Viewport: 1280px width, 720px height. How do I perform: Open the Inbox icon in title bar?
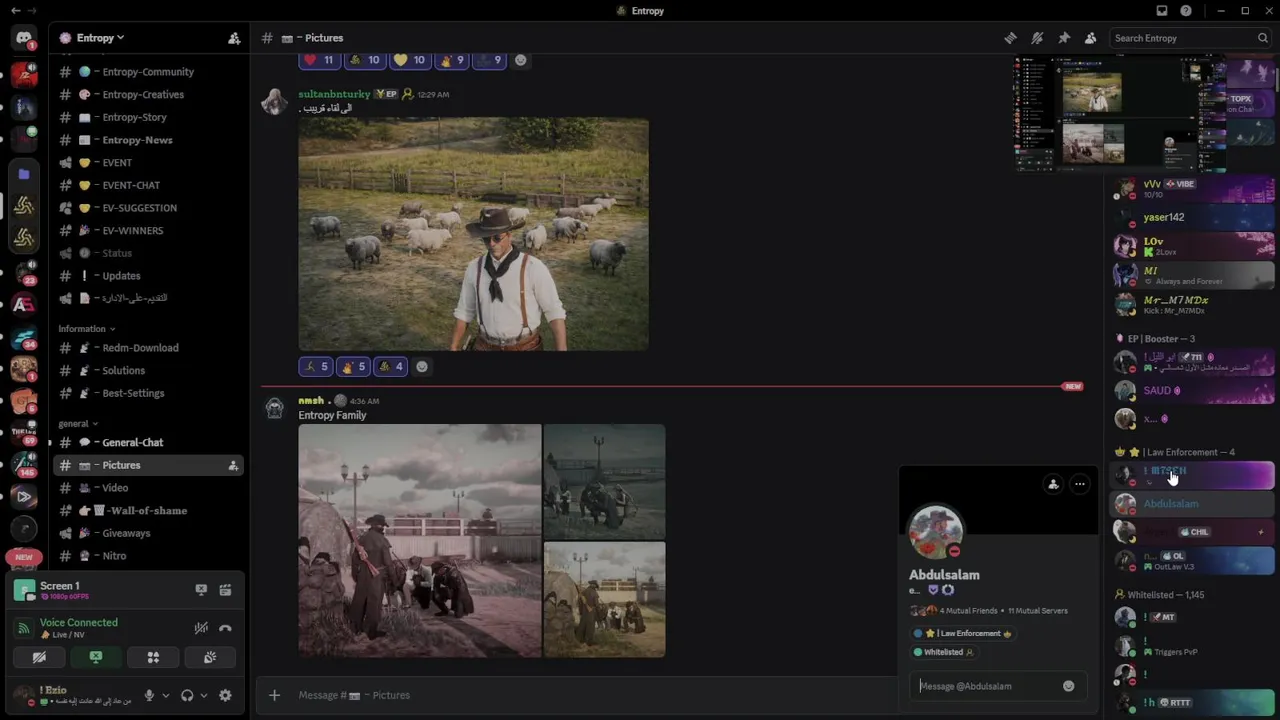click(1162, 11)
